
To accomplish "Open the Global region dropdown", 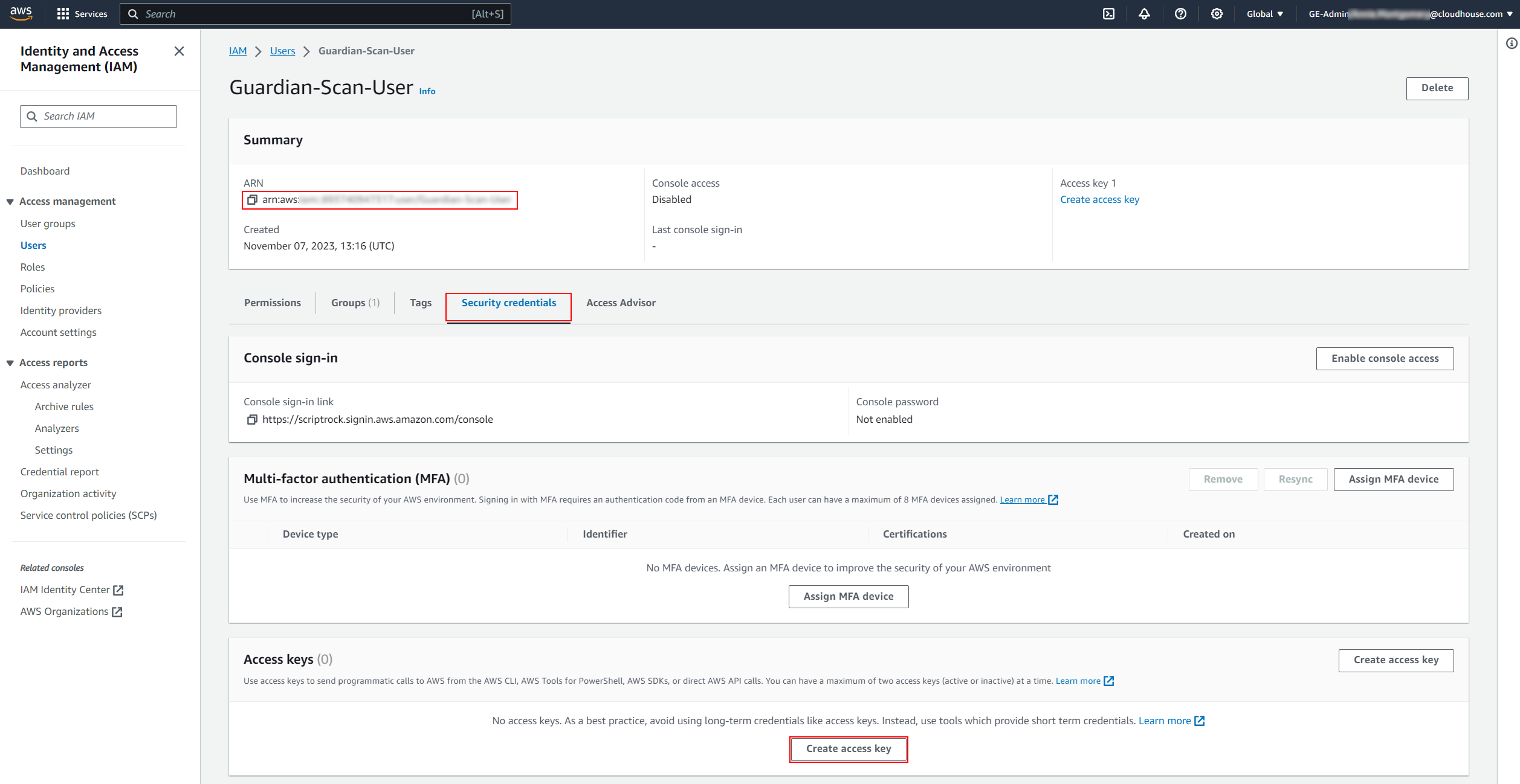I will [x=1264, y=14].
